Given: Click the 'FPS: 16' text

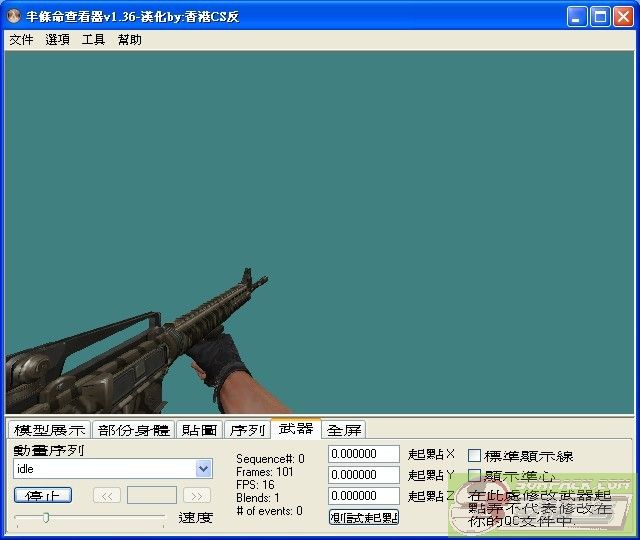Looking at the screenshot, I should [255, 485].
